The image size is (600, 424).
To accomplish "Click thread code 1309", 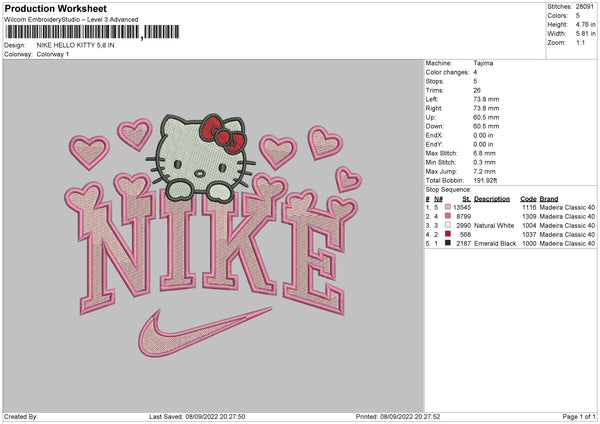I will (x=529, y=217).
